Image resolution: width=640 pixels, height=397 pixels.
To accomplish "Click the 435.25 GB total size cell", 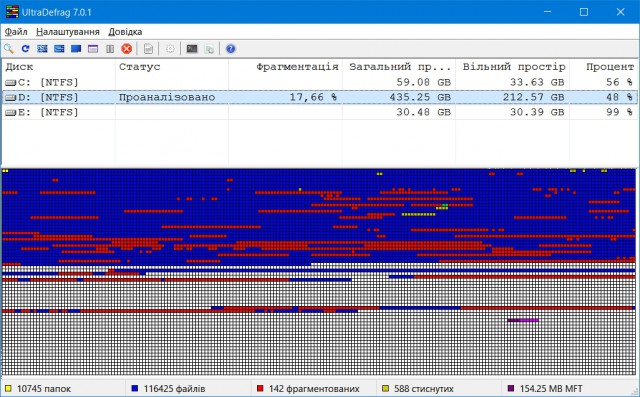I will [420, 98].
